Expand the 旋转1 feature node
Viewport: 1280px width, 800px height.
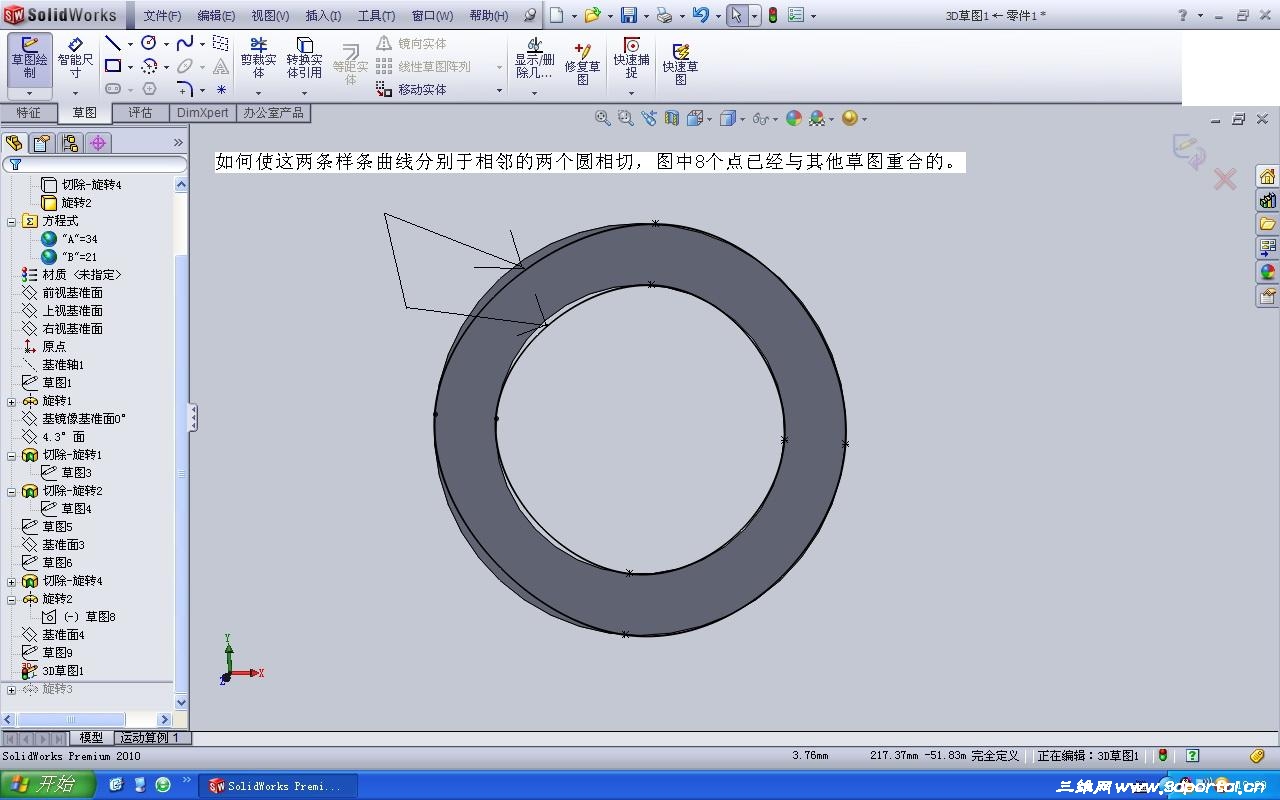pos(12,401)
